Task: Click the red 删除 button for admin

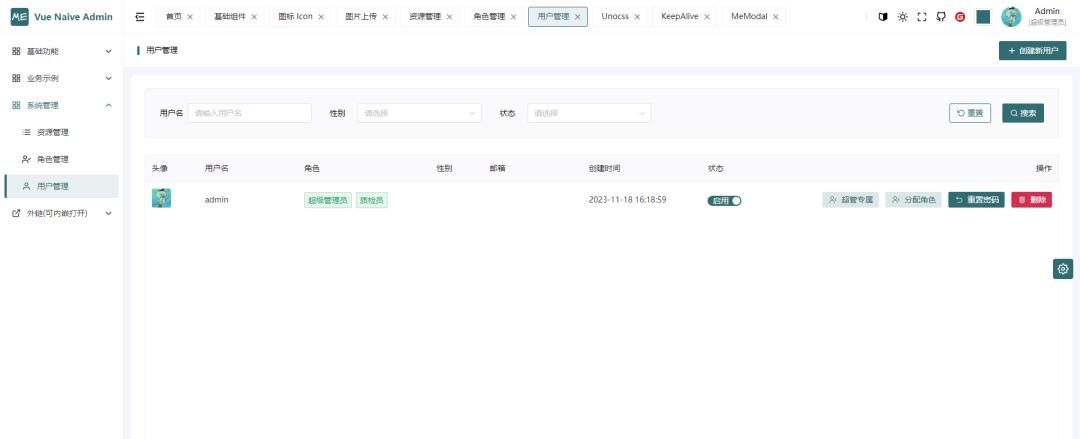Action: tap(1031, 200)
